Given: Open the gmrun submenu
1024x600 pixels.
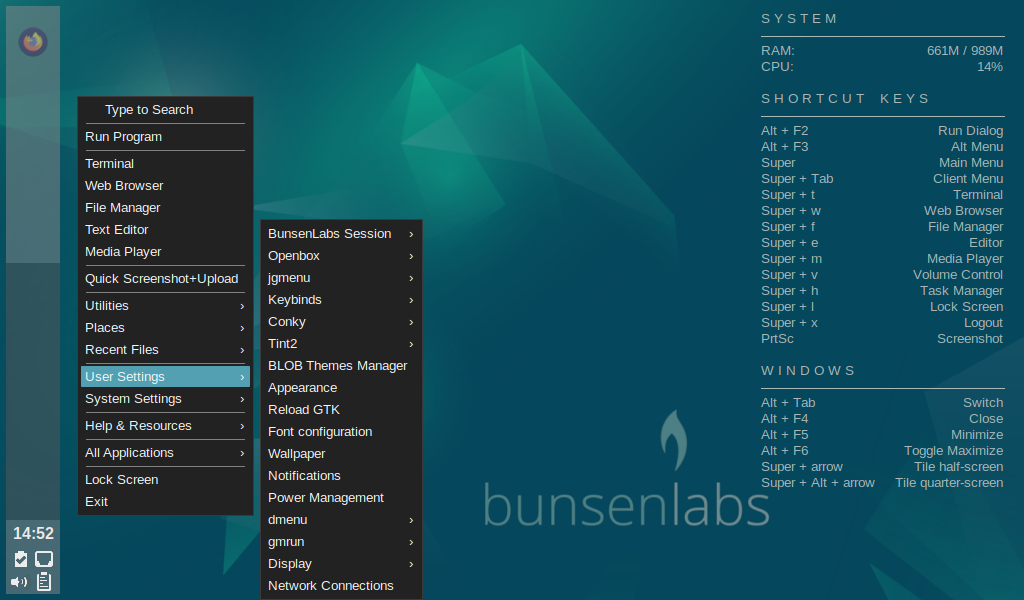Looking at the screenshot, I should [341, 542].
